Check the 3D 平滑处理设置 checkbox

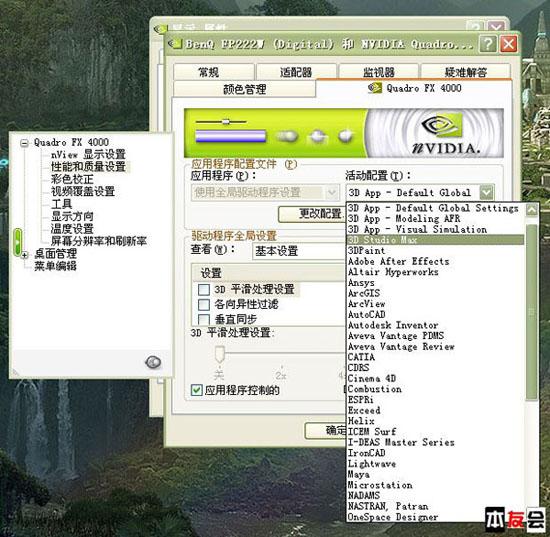[x=204, y=290]
